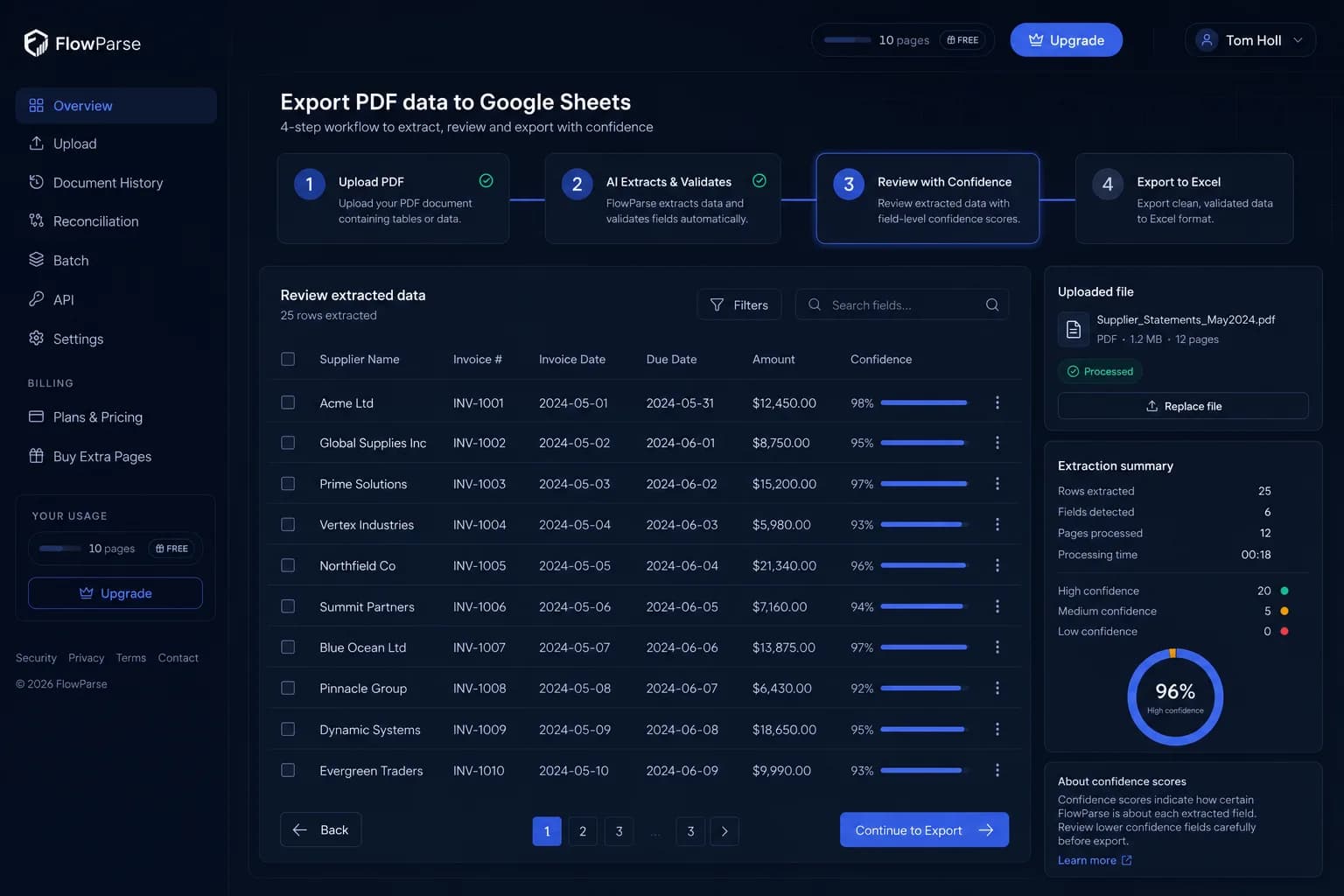1344x896 pixels.
Task: Click the top bar Upgrade button
Action: coord(1066,40)
